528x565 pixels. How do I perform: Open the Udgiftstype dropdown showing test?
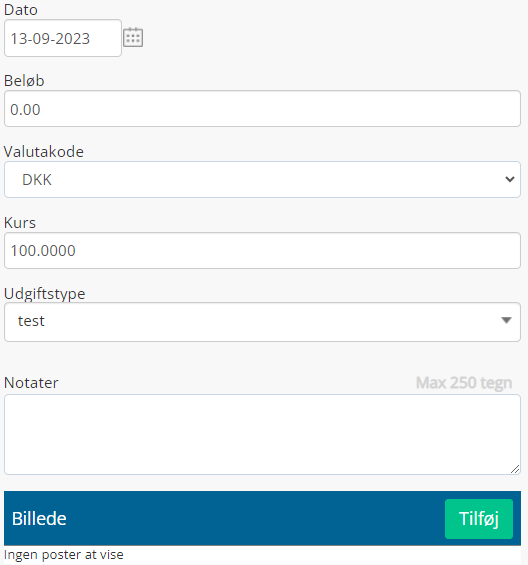(x=262, y=322)
